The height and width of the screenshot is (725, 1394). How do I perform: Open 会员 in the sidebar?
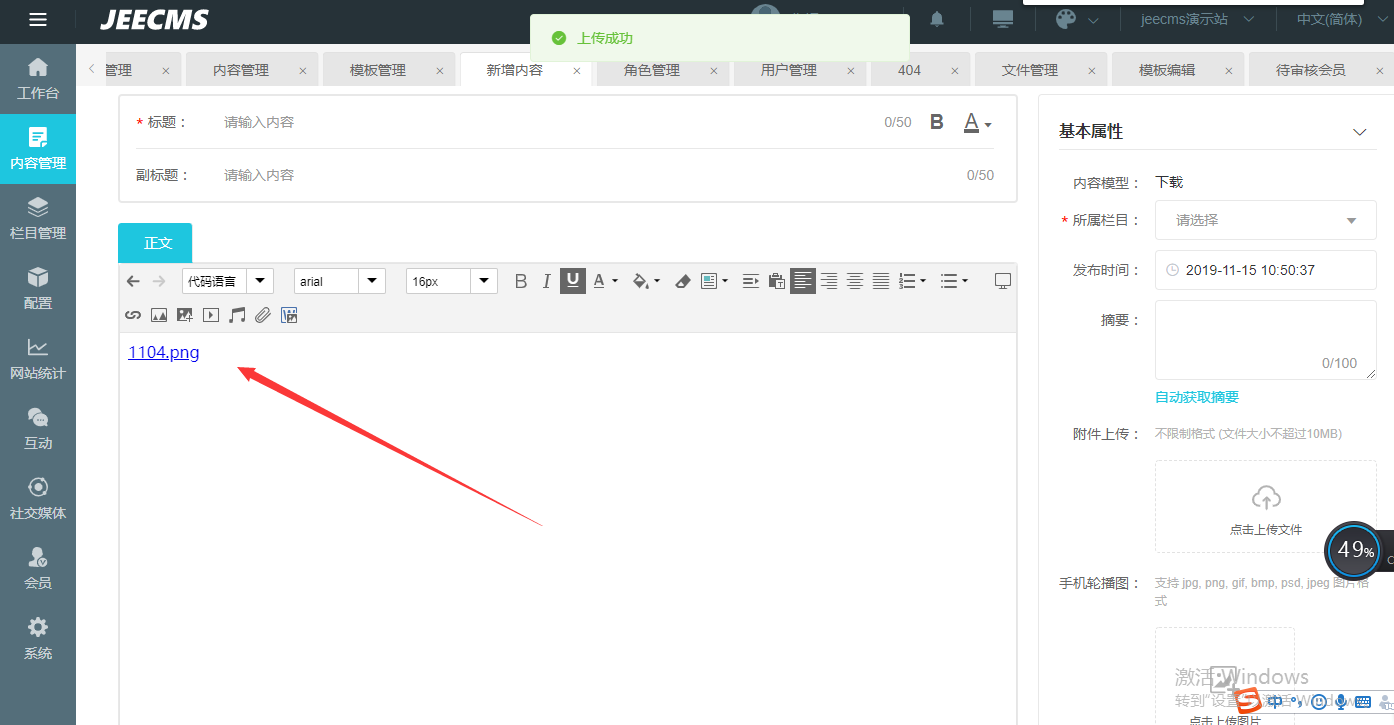[x=38, y=569]
